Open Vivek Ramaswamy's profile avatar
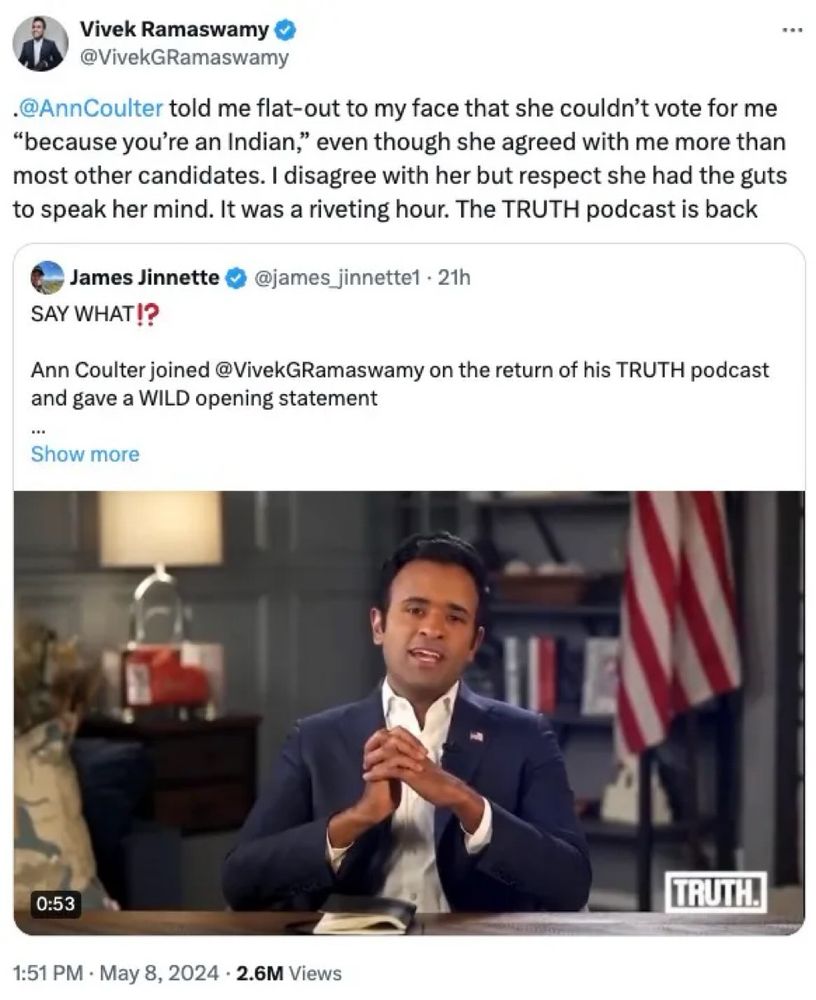 coord(40,44)
